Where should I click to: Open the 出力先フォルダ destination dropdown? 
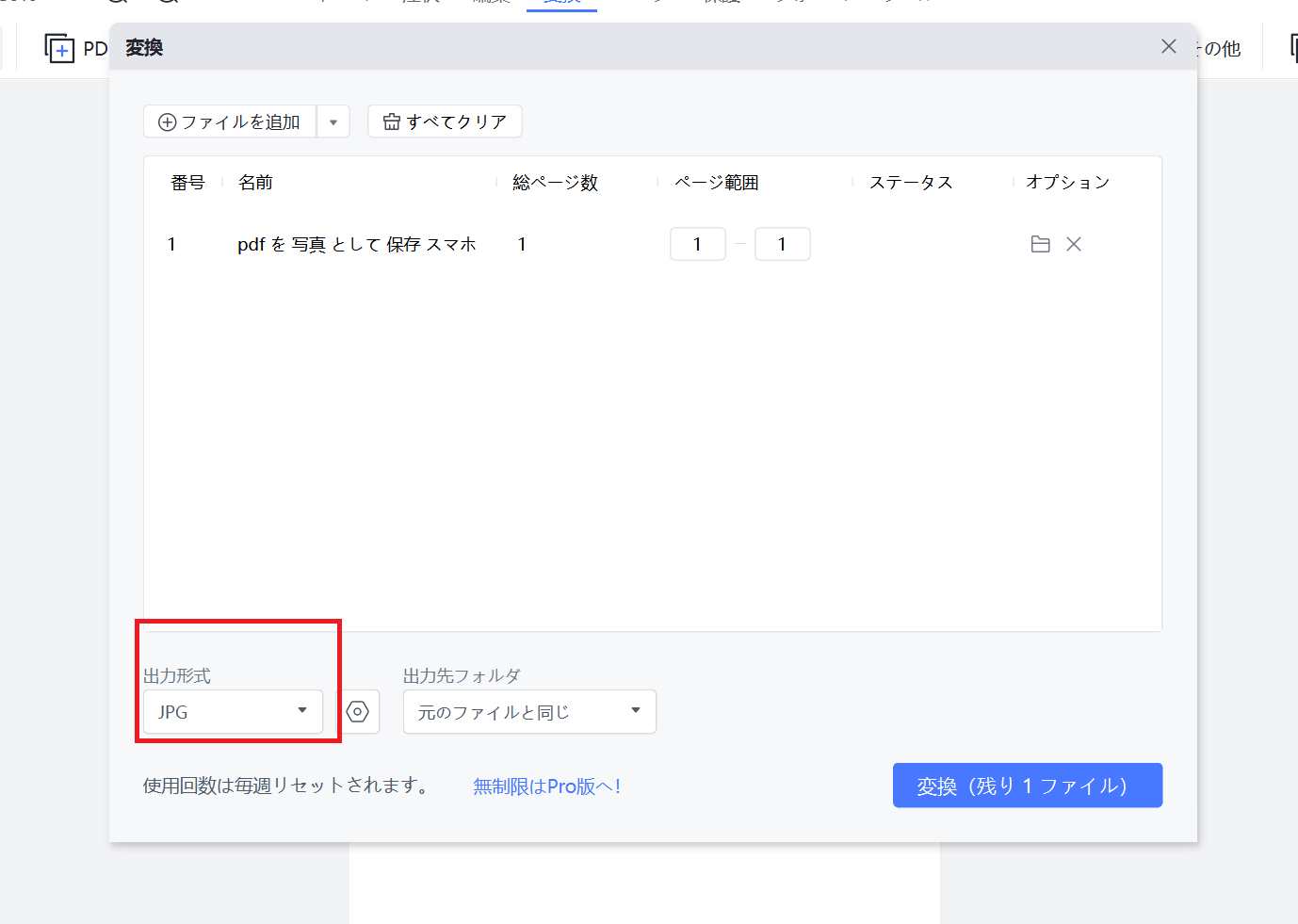pos(528,711)
